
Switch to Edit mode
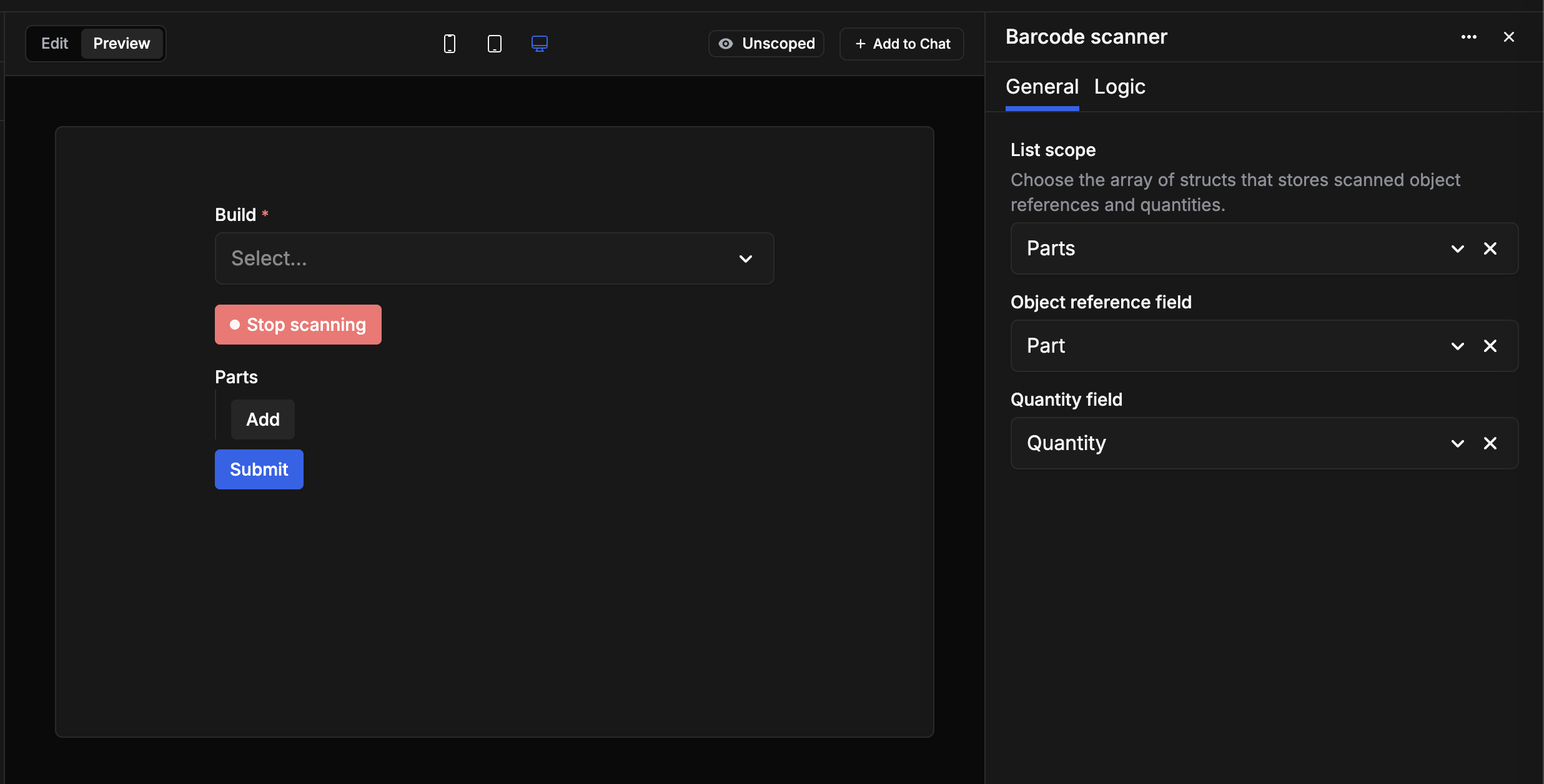54,44
